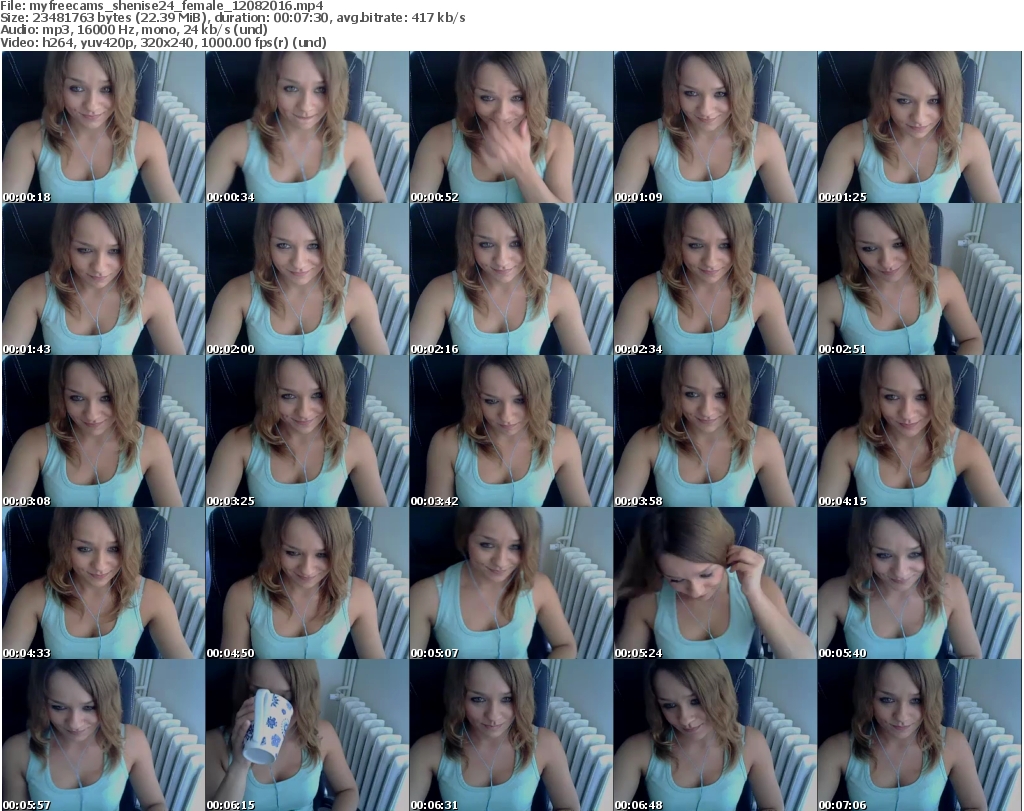
Task: Open the last frame at 00:07:06
Action: click(x=919, y=735)
